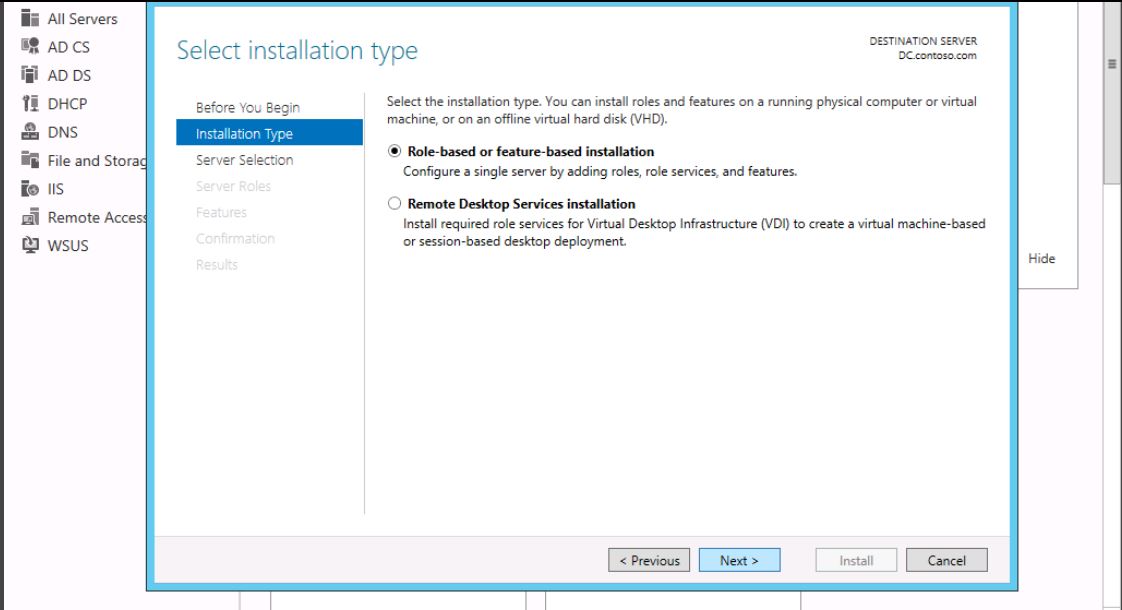This screenshot has height=610, width=1122.
Task: Click the 'Install required role services' description
Action: [x=694, y=232]
